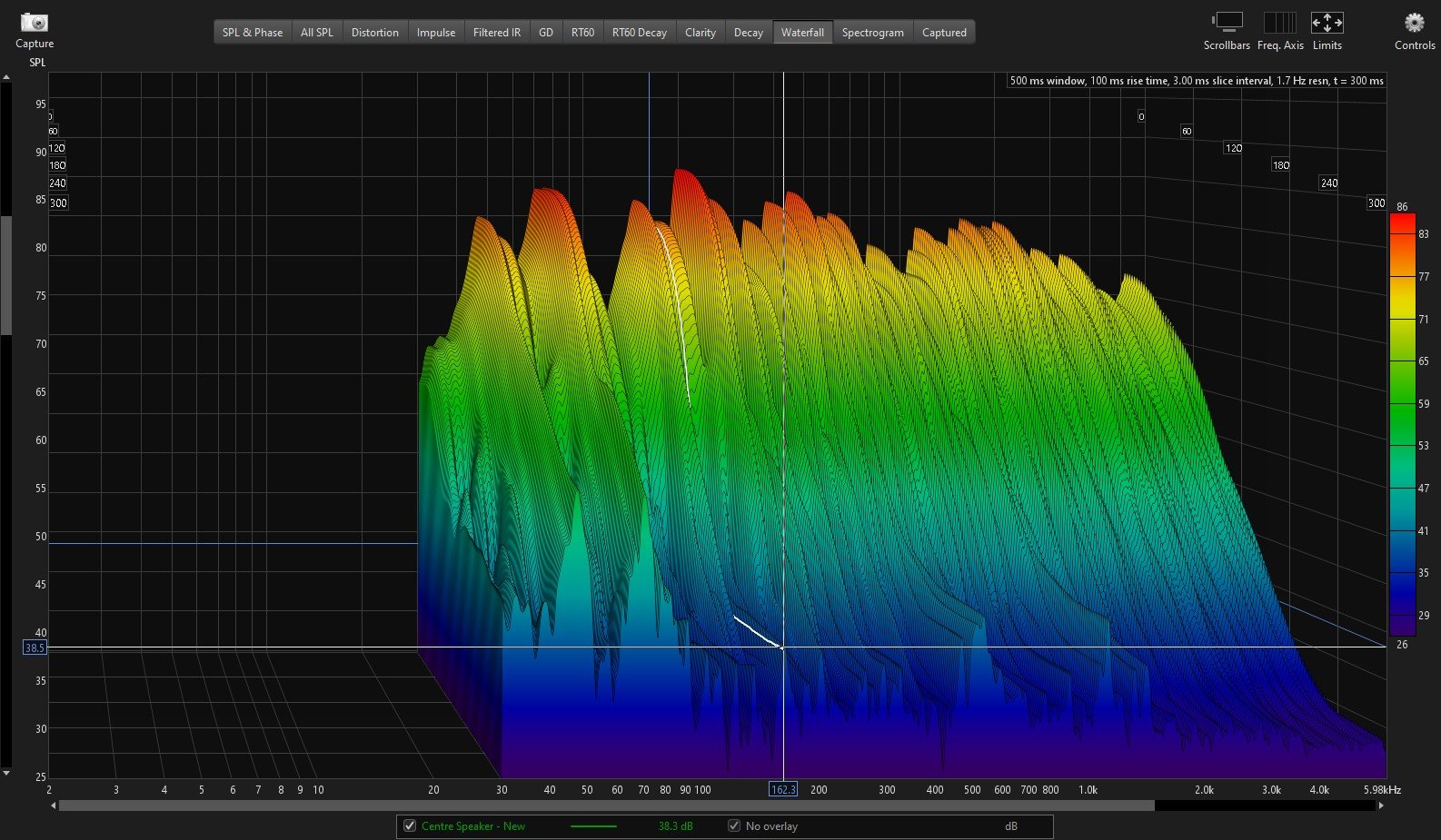
Task: Toggle the Freq. Axis icon
Action: coord(1279,23)
